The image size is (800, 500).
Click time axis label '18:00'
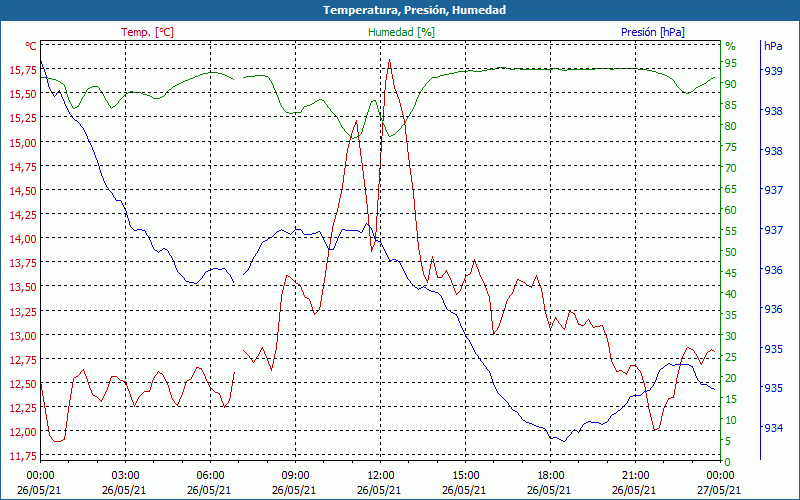551,476
